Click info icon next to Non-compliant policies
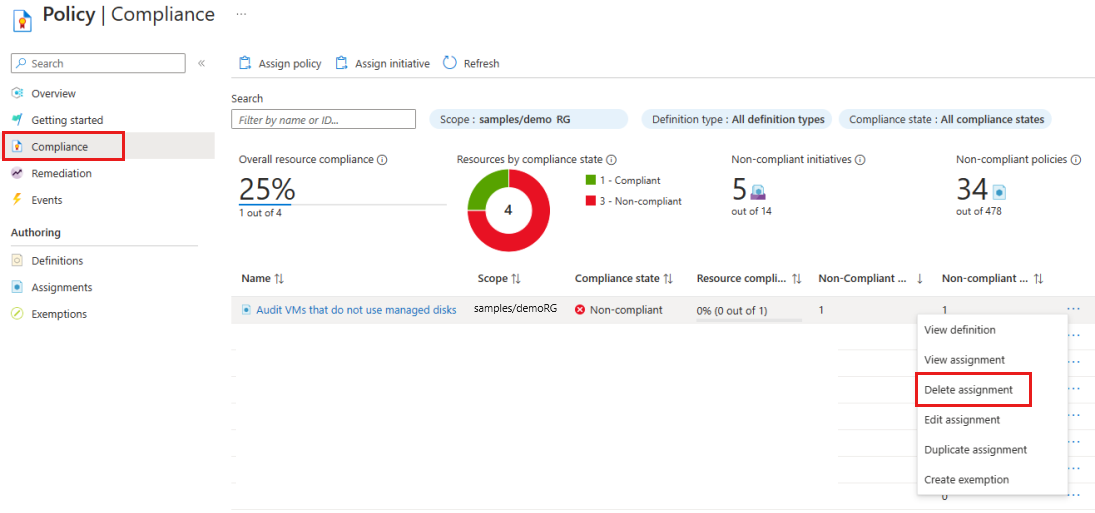 point(1076,159)
